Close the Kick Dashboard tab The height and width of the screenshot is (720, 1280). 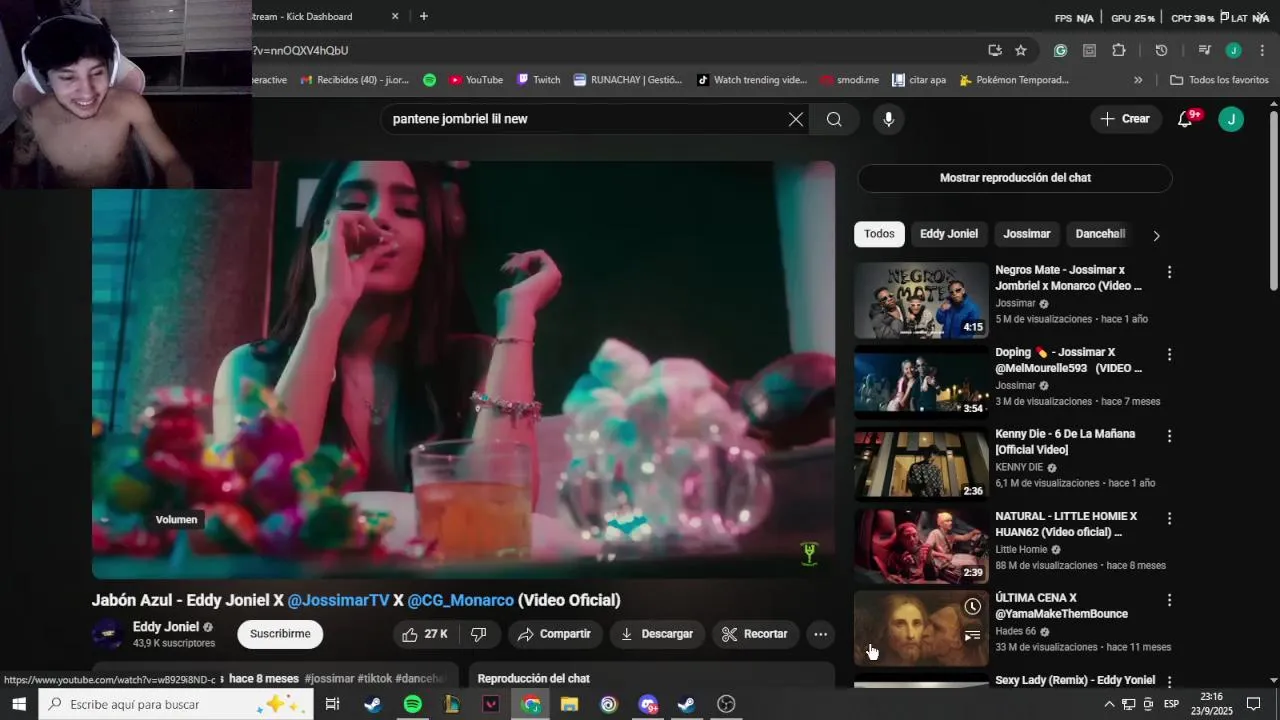pyautogui.click(x=395, y=16)
